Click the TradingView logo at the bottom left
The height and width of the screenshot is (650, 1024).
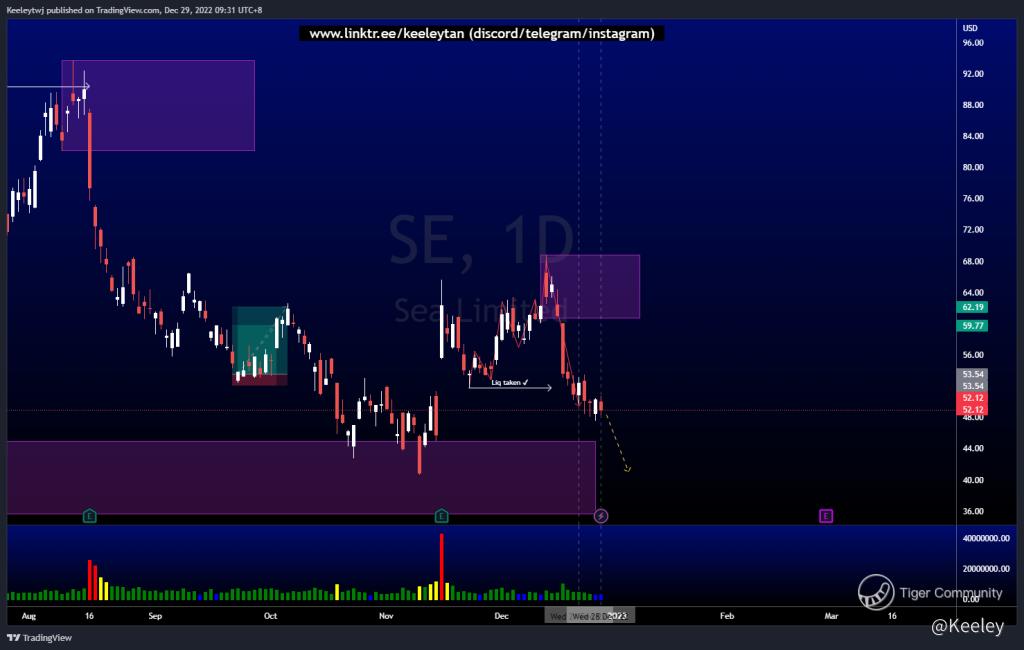(x=39, y=638)
